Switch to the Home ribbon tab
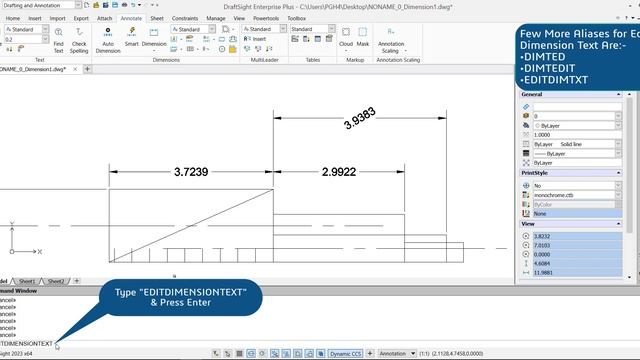 point(13,18)
